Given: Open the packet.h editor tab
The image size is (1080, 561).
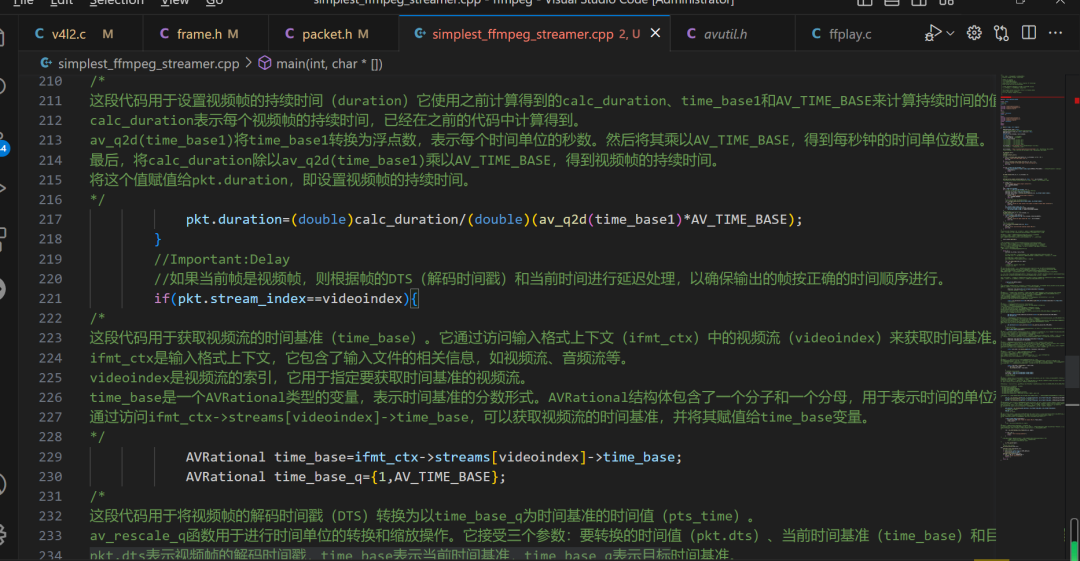Looking at the screenshot, I should click(326, 34).
